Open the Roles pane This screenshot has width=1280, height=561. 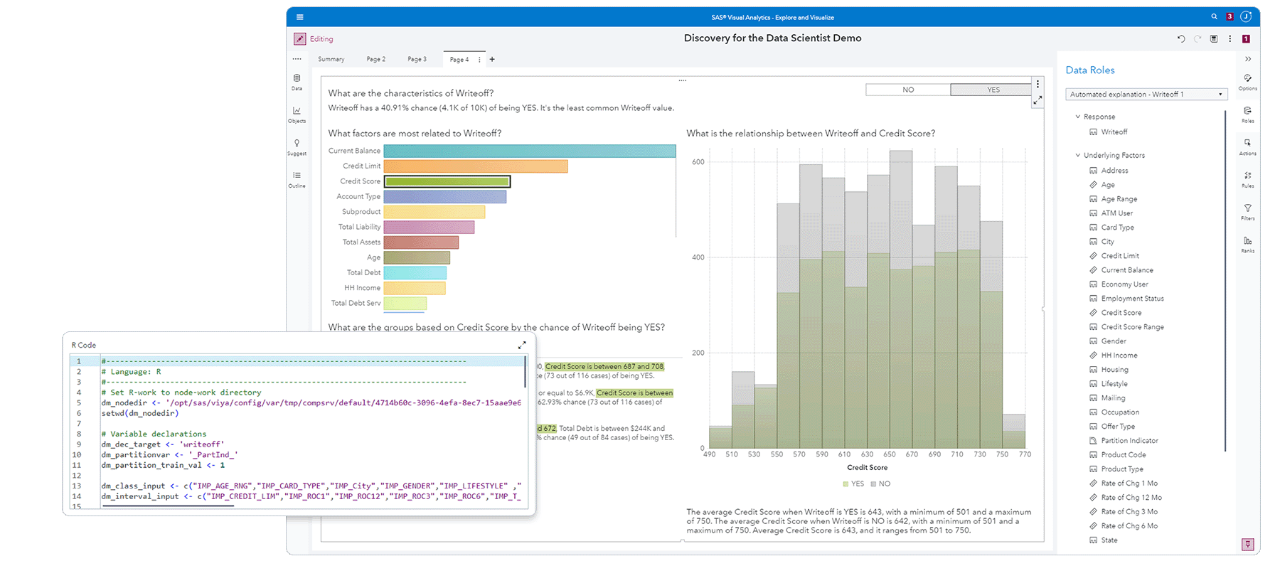click(x=1248, y=114)
